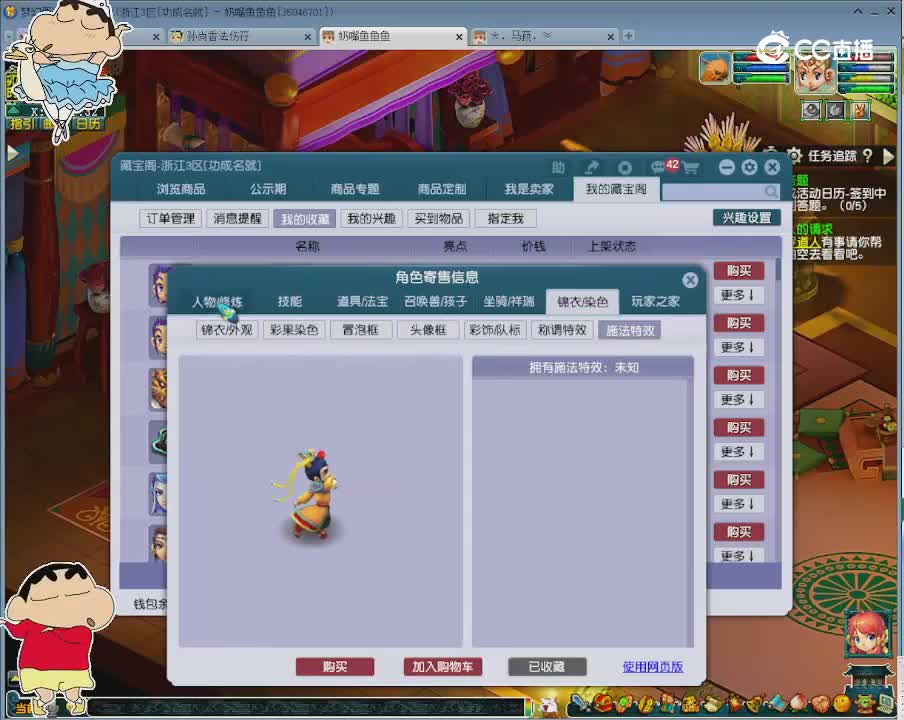
Task: Open 商品专题 tab
Action: click(355, 189)
